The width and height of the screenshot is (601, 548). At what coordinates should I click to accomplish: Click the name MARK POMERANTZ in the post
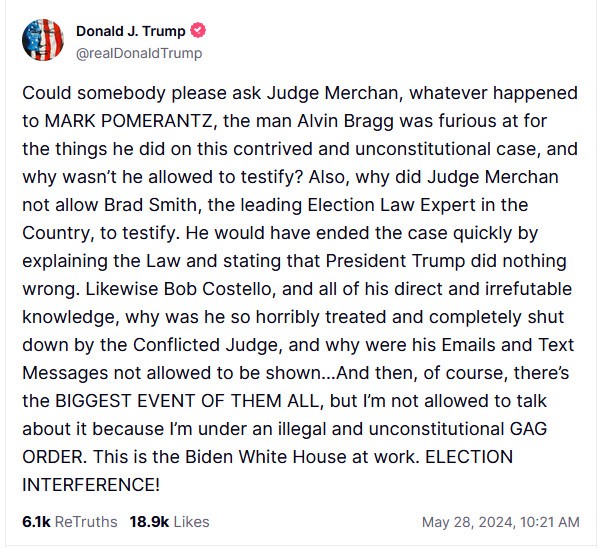(x=128, y=121)
